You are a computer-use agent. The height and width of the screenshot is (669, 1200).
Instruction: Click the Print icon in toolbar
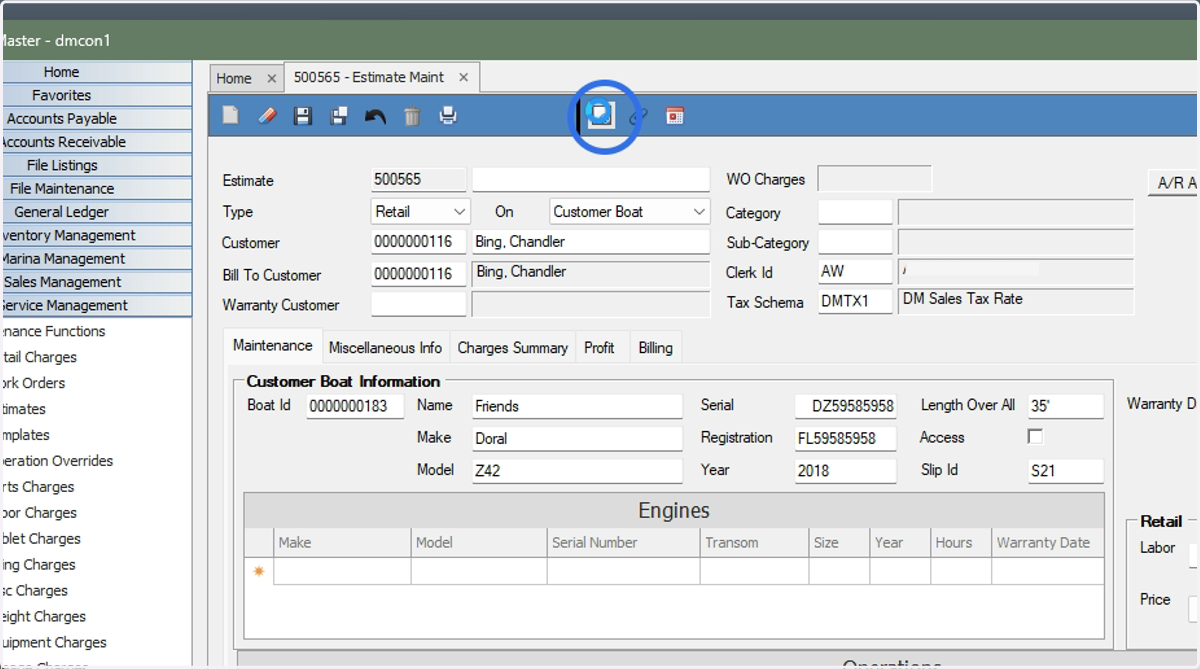(x=448, y=116)
